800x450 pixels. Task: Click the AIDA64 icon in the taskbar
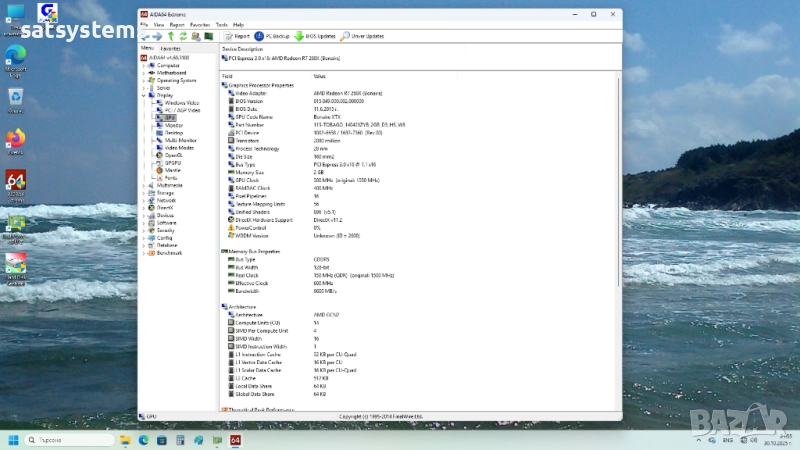(x=235, y=440)
